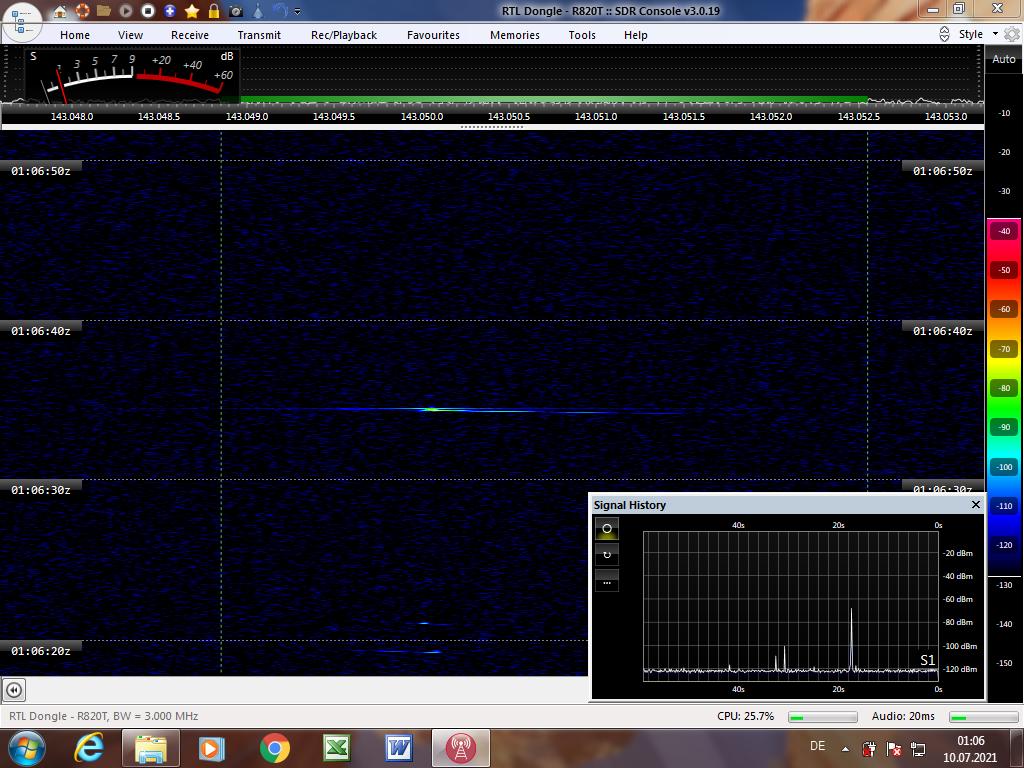Open the Home ribbon tab
The height and width of the screenshot is (768, 1024).
pos(75,35)
